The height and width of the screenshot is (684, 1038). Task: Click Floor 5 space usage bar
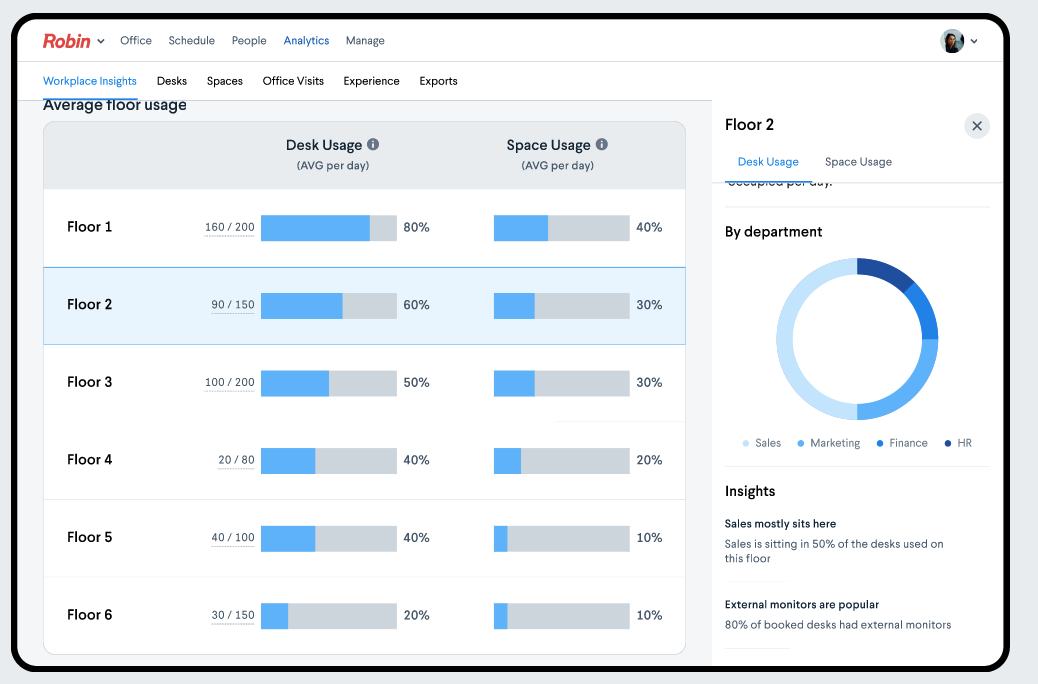[561, 538]
